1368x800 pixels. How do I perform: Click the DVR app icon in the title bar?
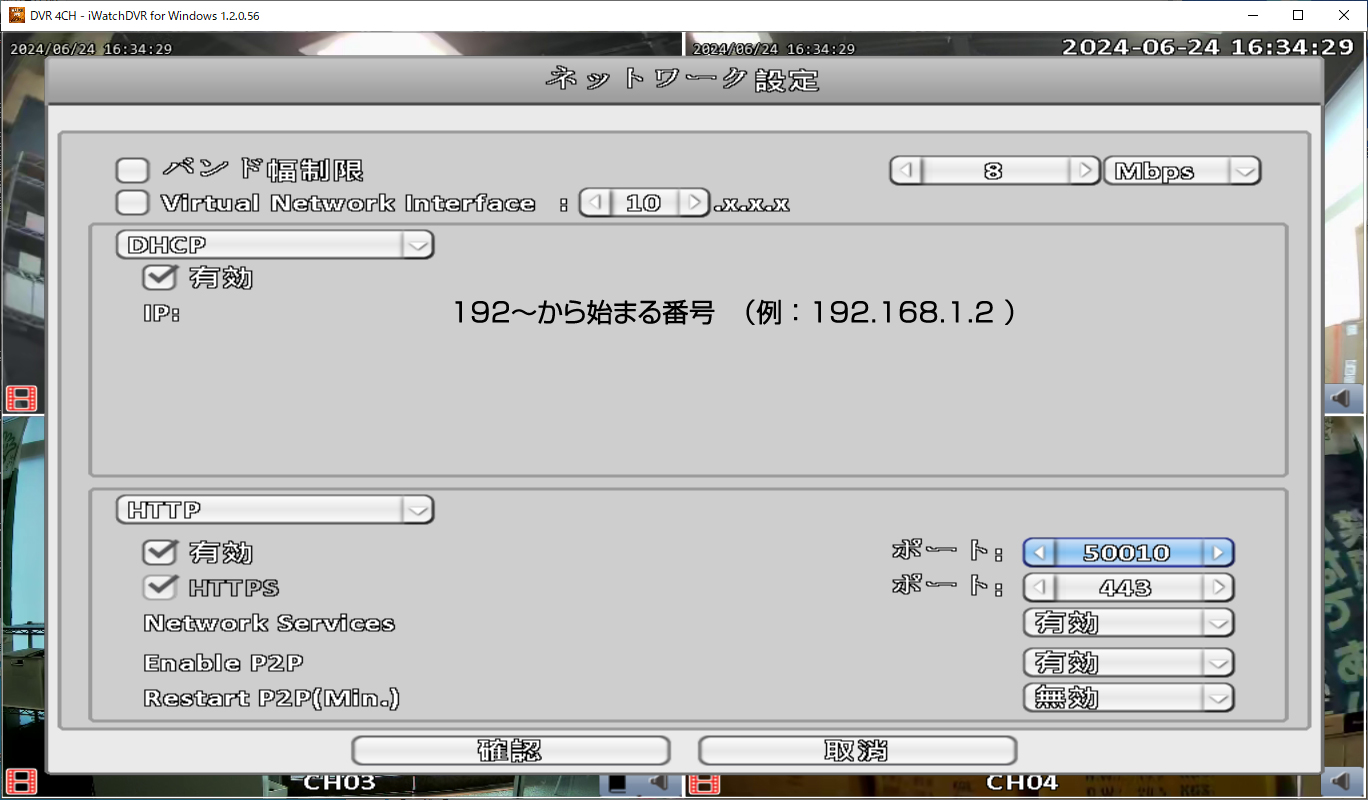tap(16, 14)
